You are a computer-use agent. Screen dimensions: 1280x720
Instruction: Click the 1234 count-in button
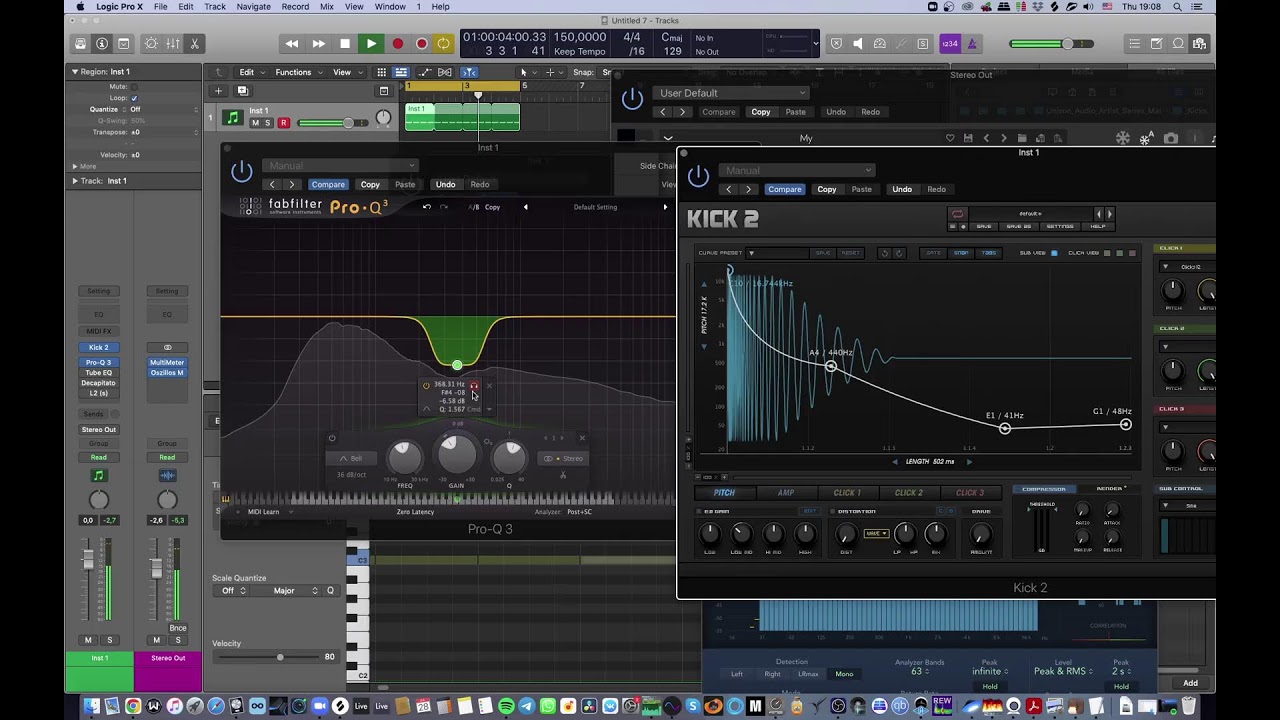tap(950, 44)
